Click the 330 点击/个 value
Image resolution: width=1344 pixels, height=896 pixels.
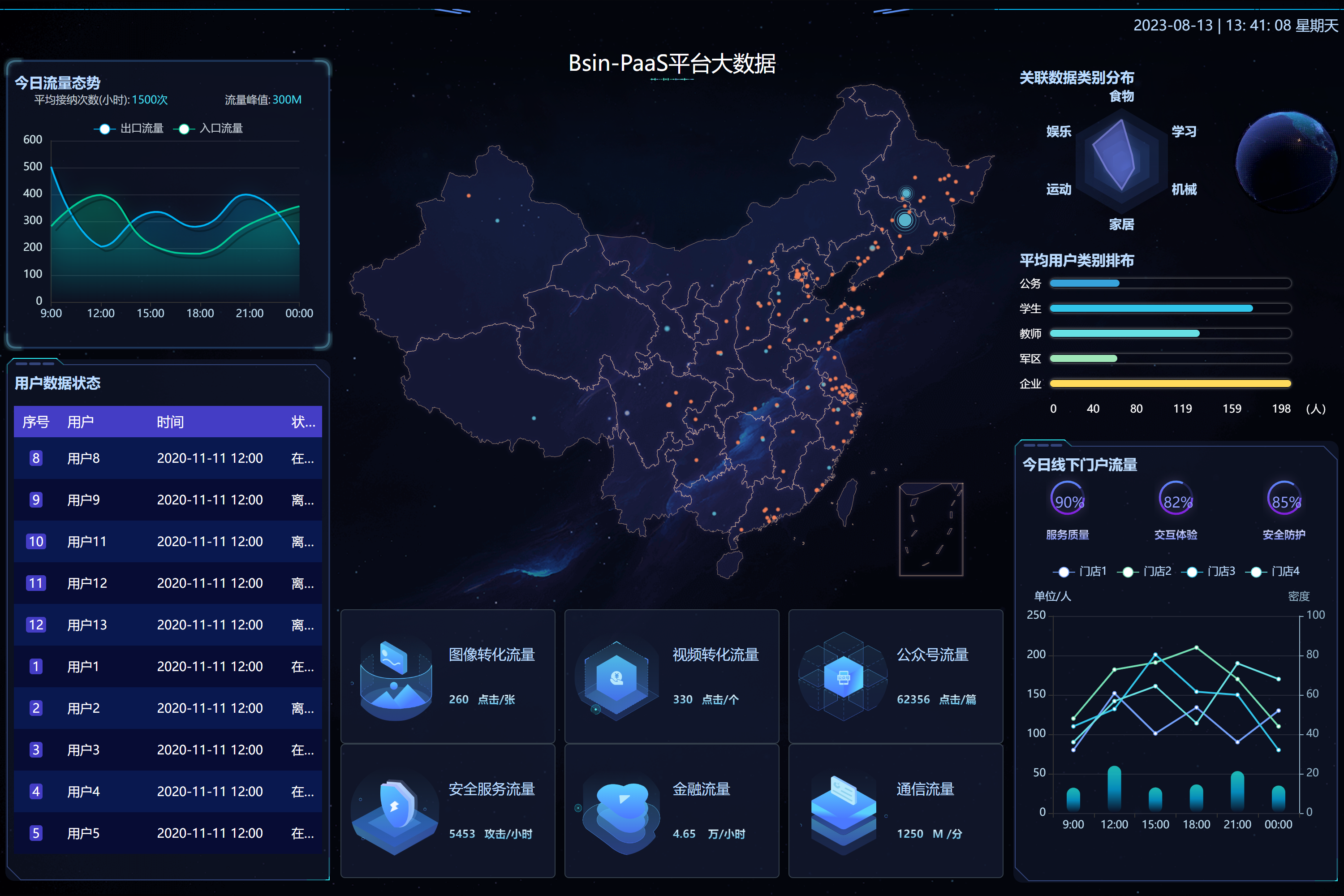click(x=706, y=699)
